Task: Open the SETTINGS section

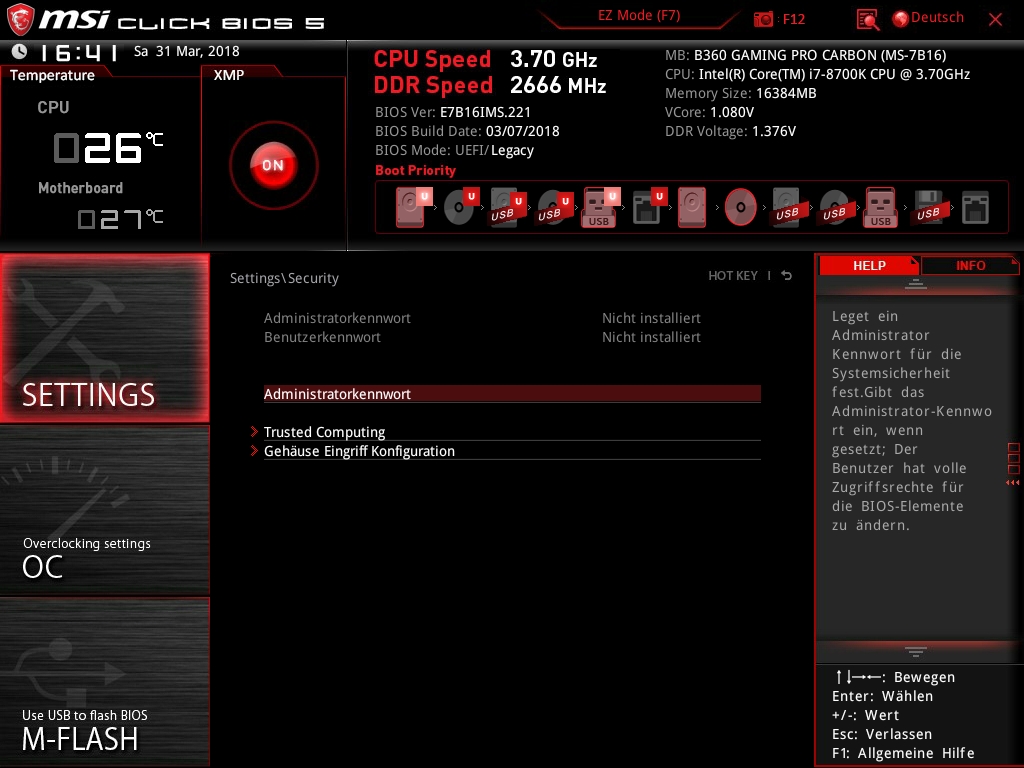Action: pos(104,338)
